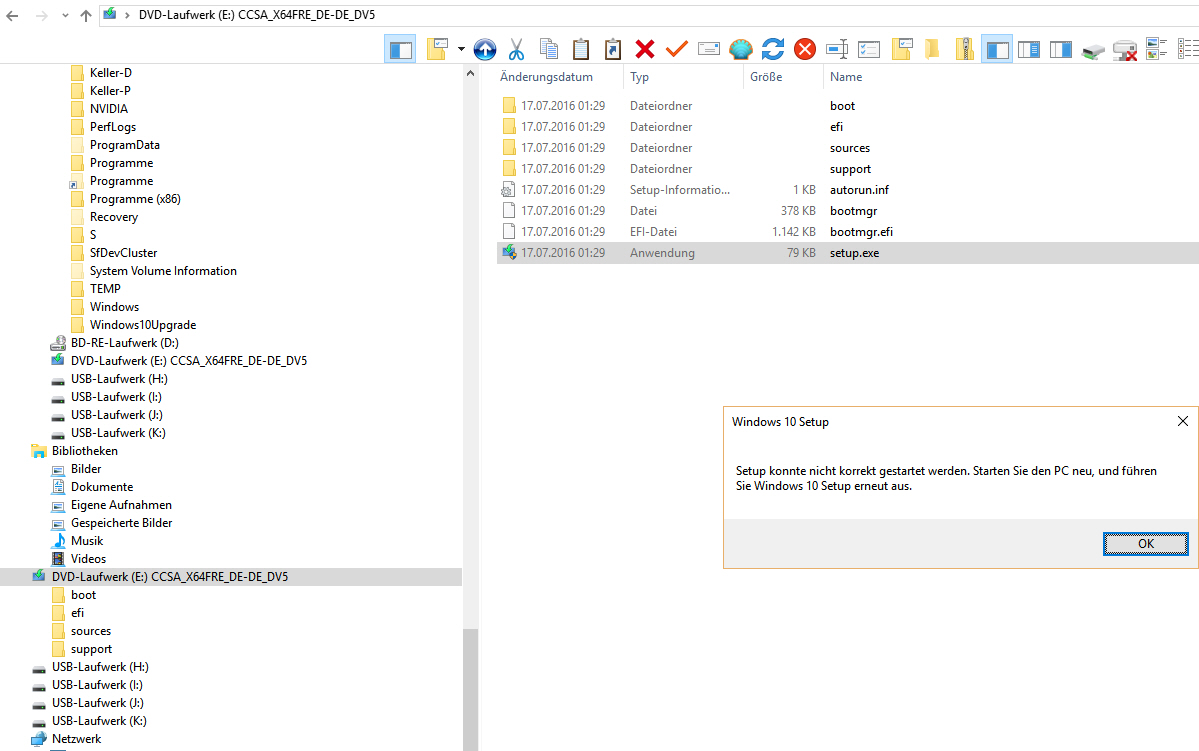Click the thumbnails with details view icon
Screen dimensions: 1199x751
coord(1156,49)
